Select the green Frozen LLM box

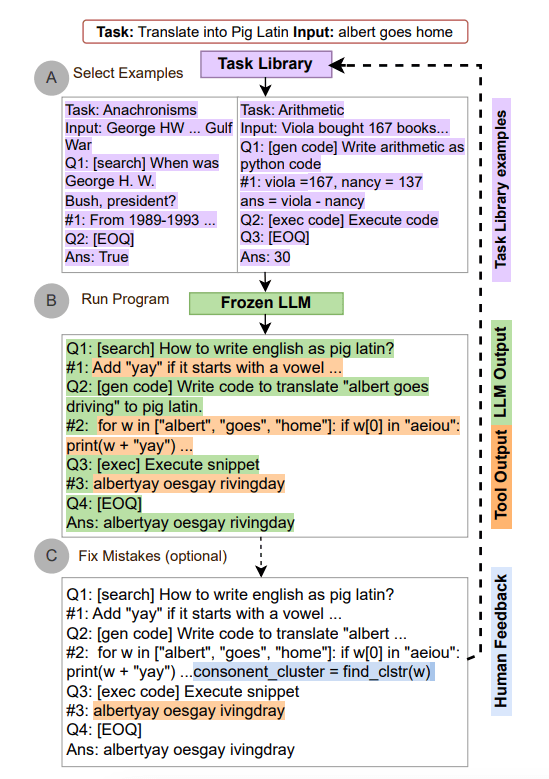point(266,303)
